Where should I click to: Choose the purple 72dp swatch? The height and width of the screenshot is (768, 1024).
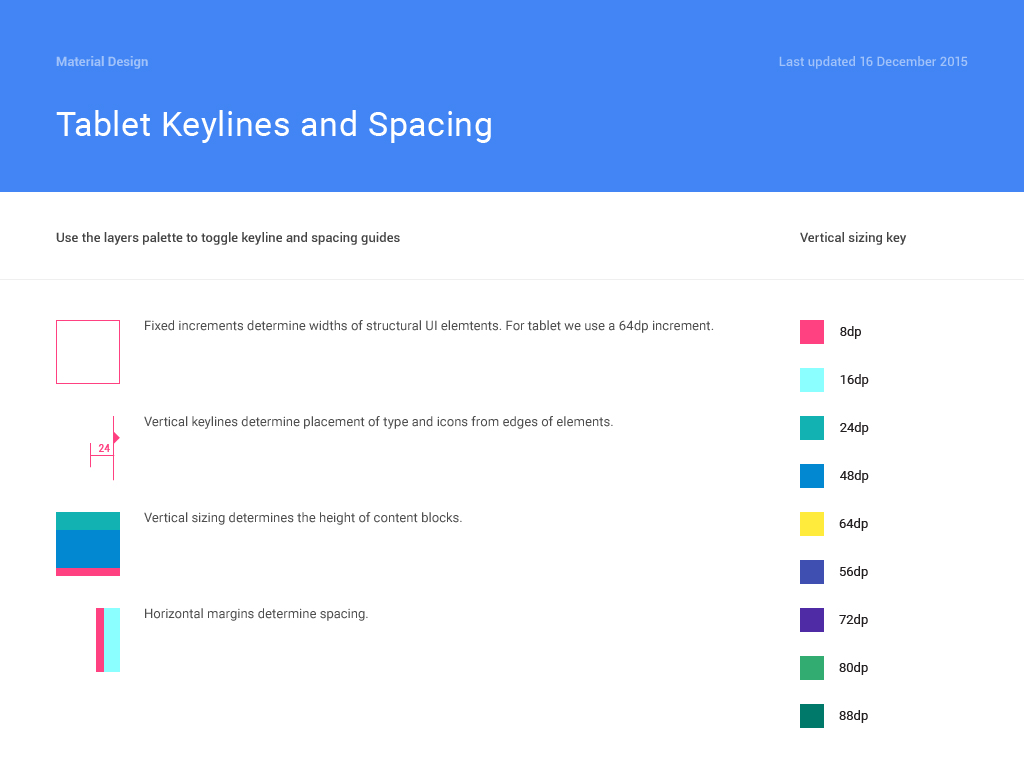pos(812,620)
